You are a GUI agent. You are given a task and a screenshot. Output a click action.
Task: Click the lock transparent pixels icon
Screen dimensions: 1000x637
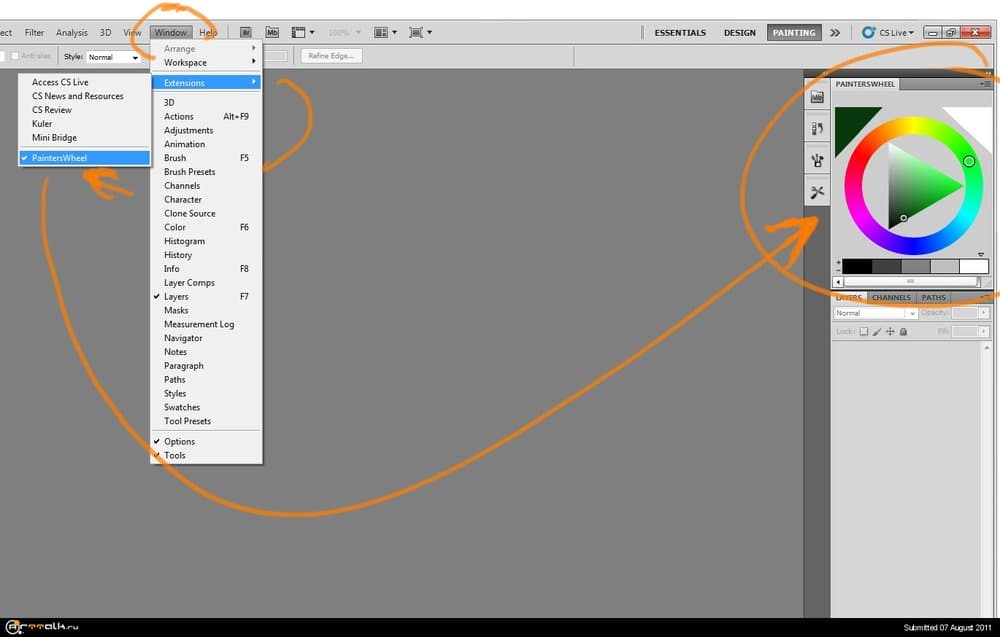(864, 332)
